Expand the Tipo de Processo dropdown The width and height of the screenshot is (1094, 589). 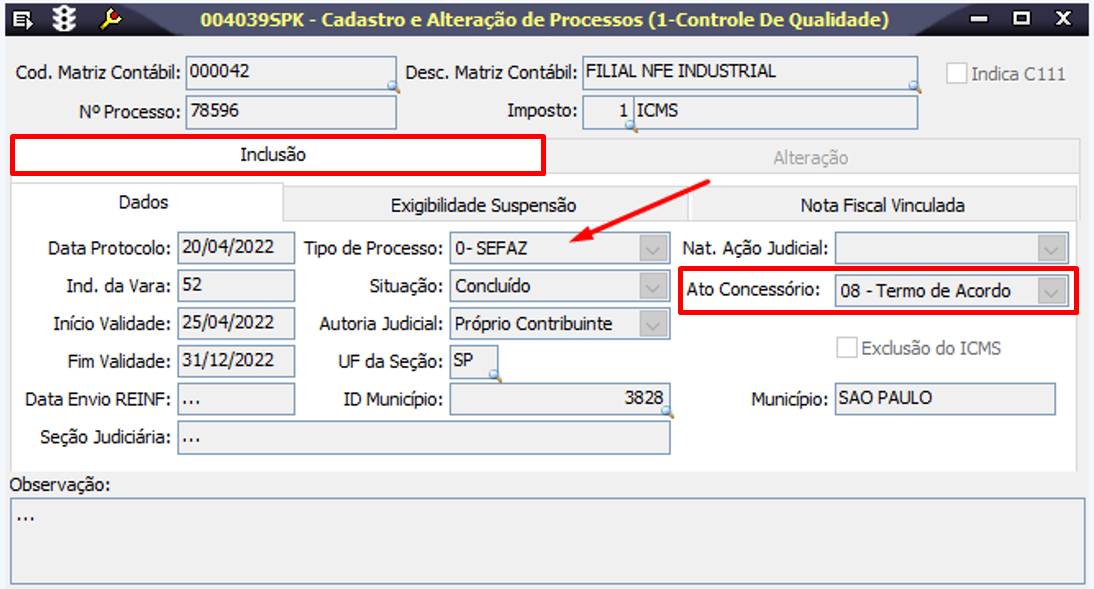[x=654, y=248]
